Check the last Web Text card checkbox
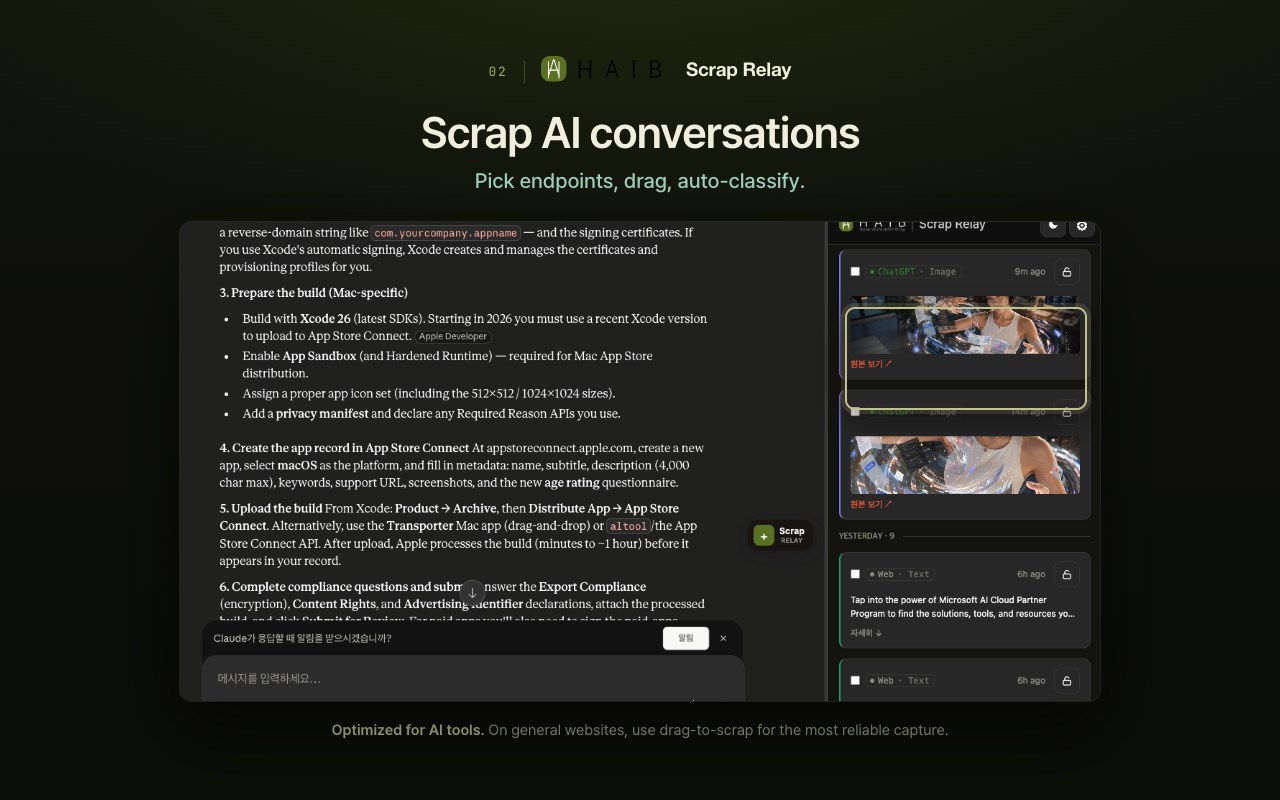Image resolution: width=1280 pixels, height=800 pixels. [855, 680]
